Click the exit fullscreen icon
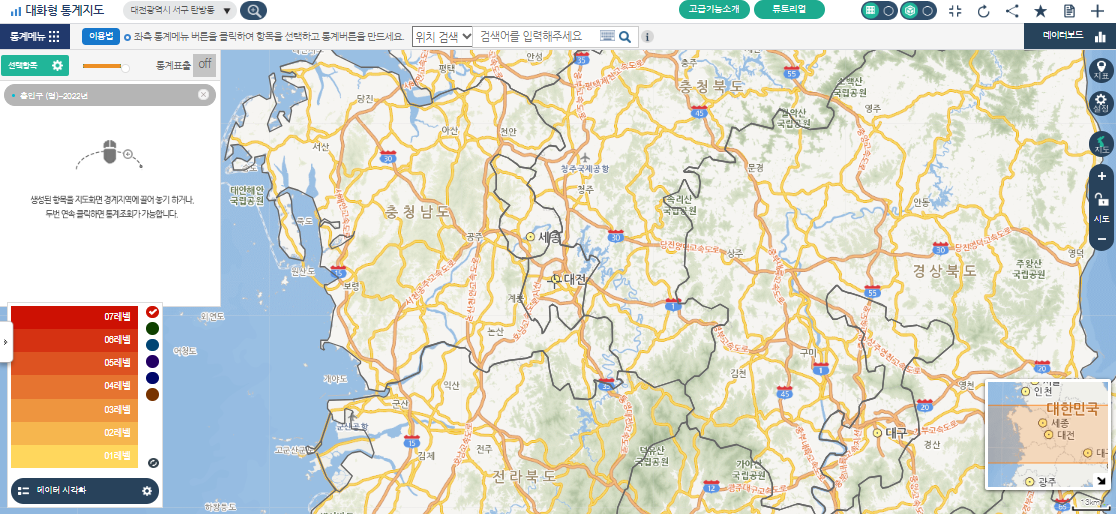Image resolution: width=1116 pixels, height=514 pixels. [955, 11]
